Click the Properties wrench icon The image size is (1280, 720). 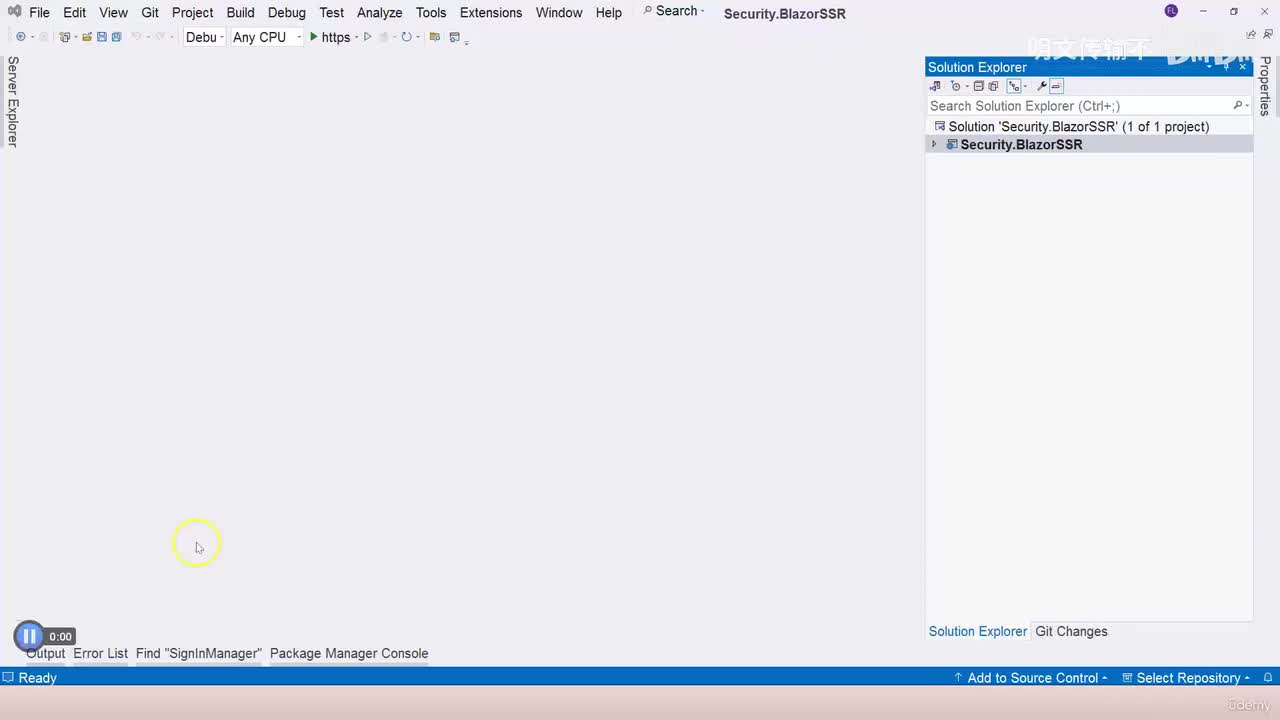click(1041, 86)
